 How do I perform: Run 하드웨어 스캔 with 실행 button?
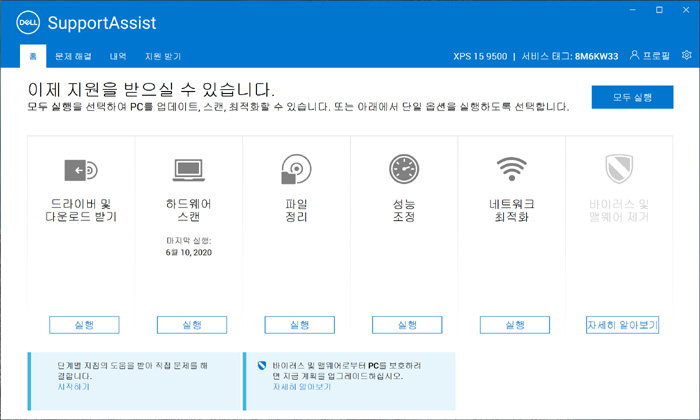click(x=192, y=325)
